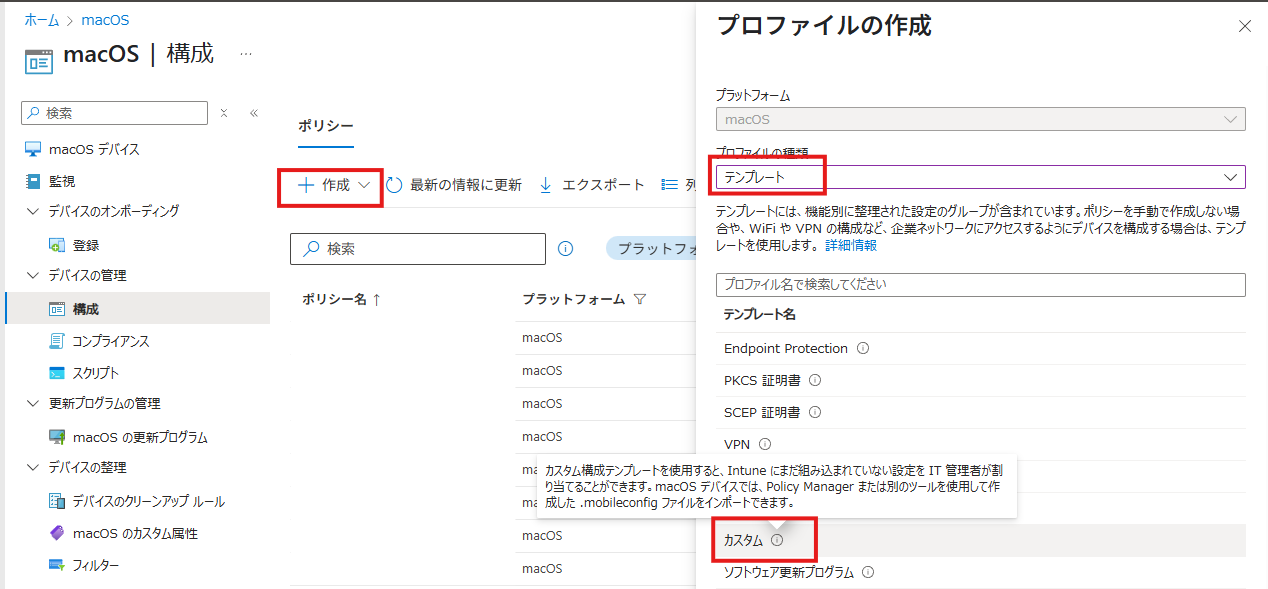This screenshot has height=589, width=1268.
Task: Collapse the sidebar with the double chevron
Action: coord(254,113)
